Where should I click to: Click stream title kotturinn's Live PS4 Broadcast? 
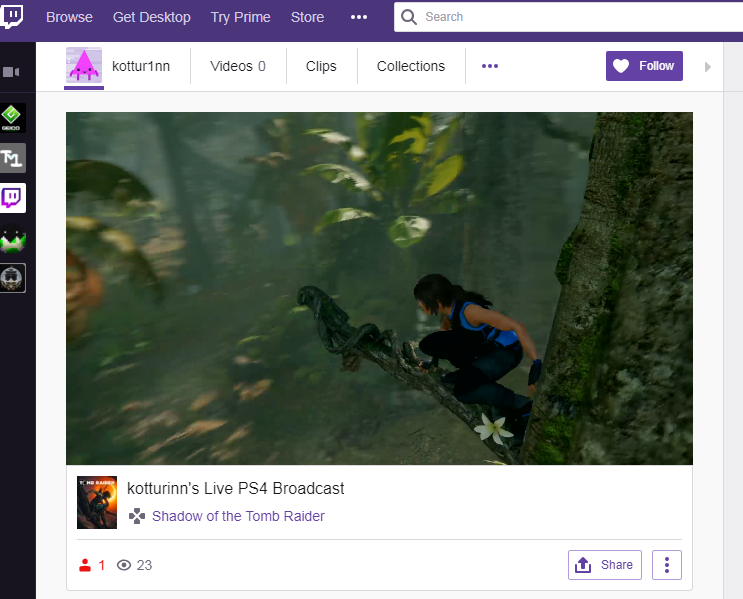(236, 488)
